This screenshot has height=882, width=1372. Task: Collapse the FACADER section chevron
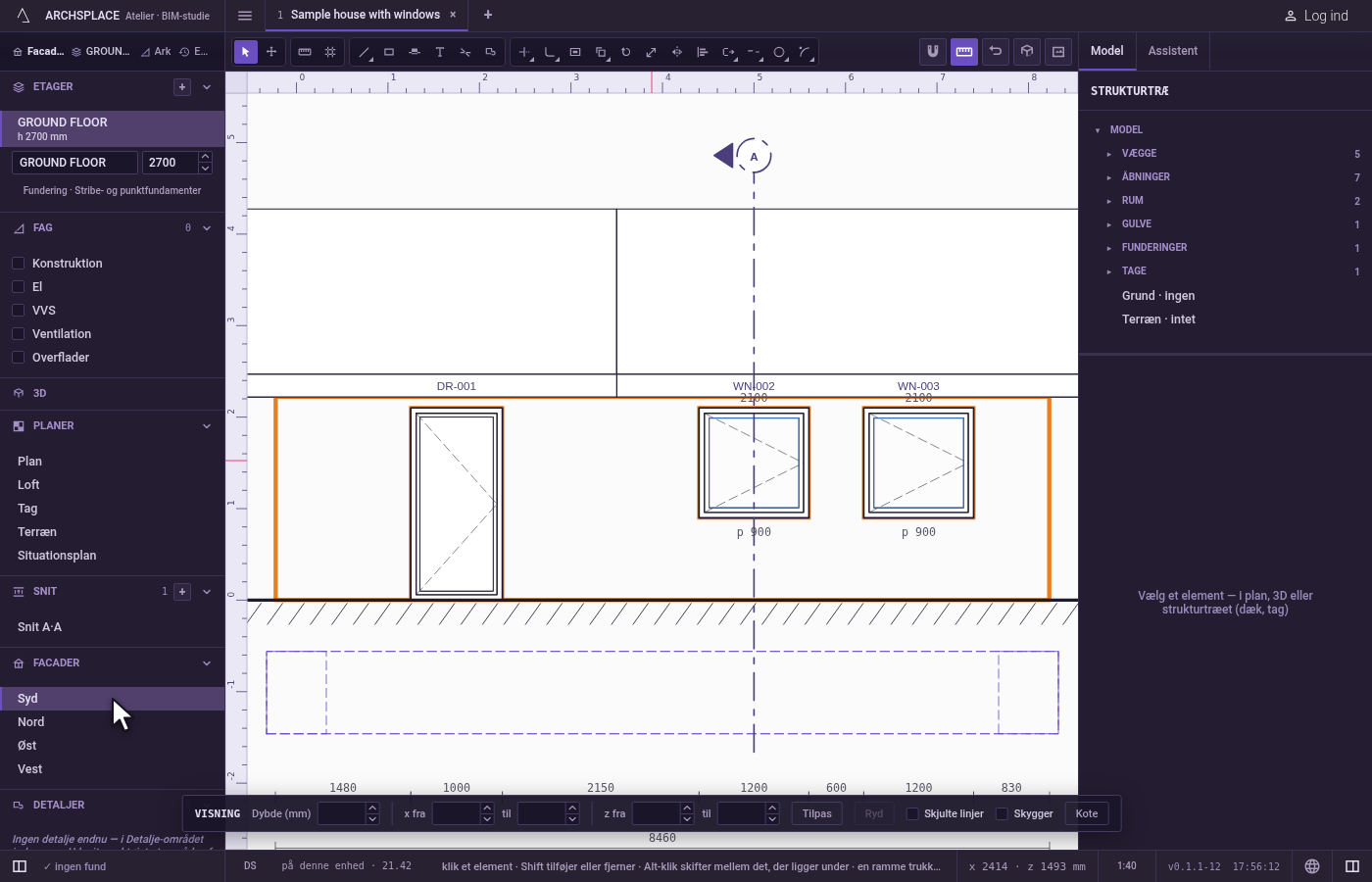(207, 663)
